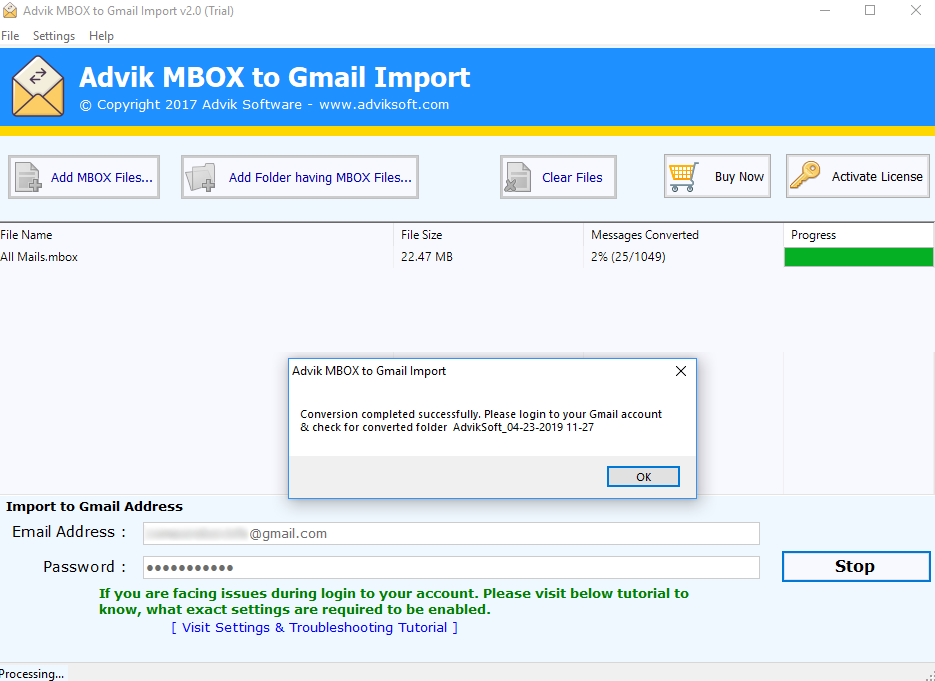Open the Settings menu
Image resolution: width=935 pixels, height=681 pixels.
click(54, 35)
